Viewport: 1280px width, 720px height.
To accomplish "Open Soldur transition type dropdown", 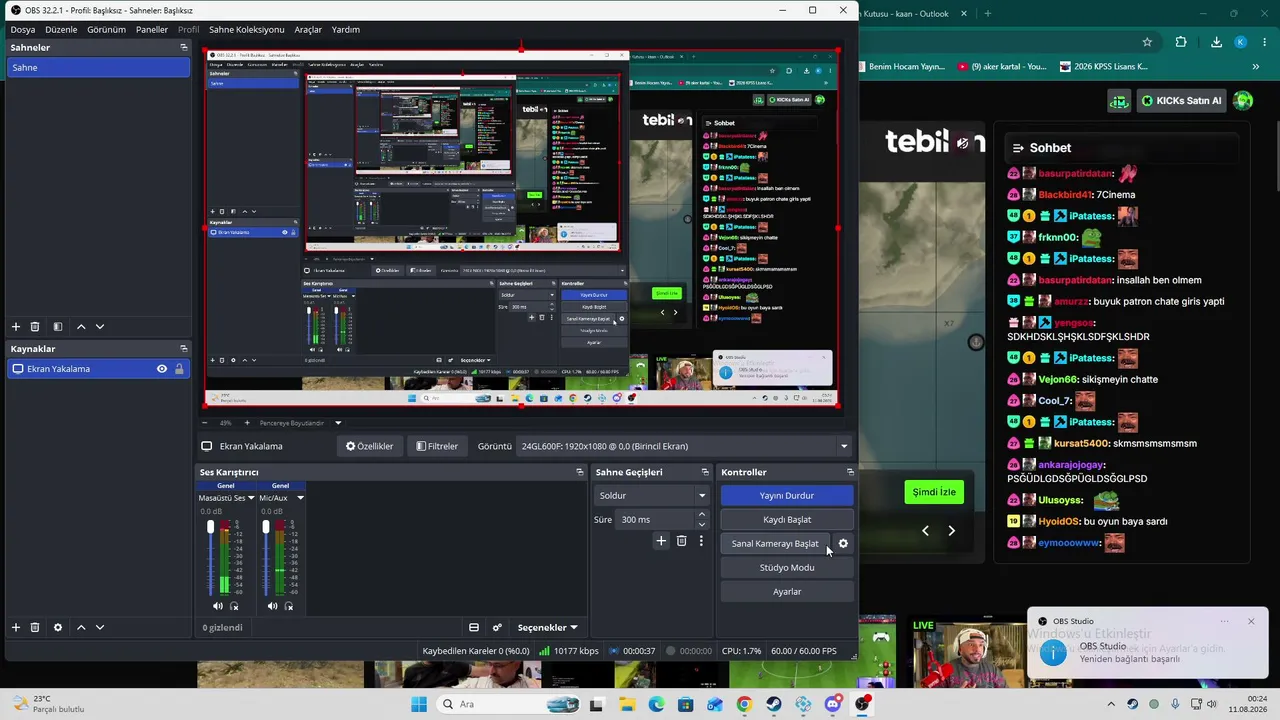I will pyautogui.click(x=652, y=496).
